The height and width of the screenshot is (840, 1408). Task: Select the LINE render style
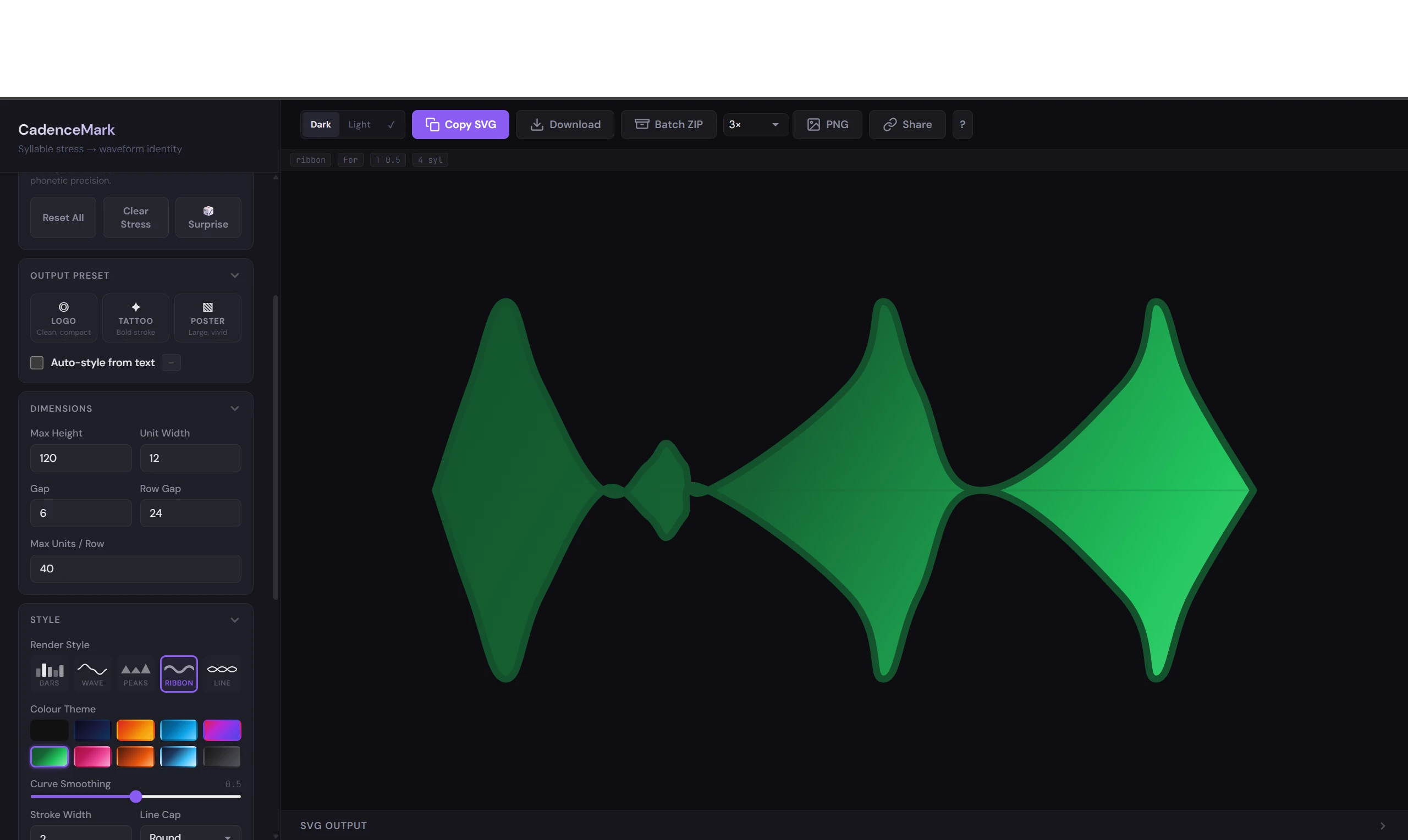(x=222, y=673)
